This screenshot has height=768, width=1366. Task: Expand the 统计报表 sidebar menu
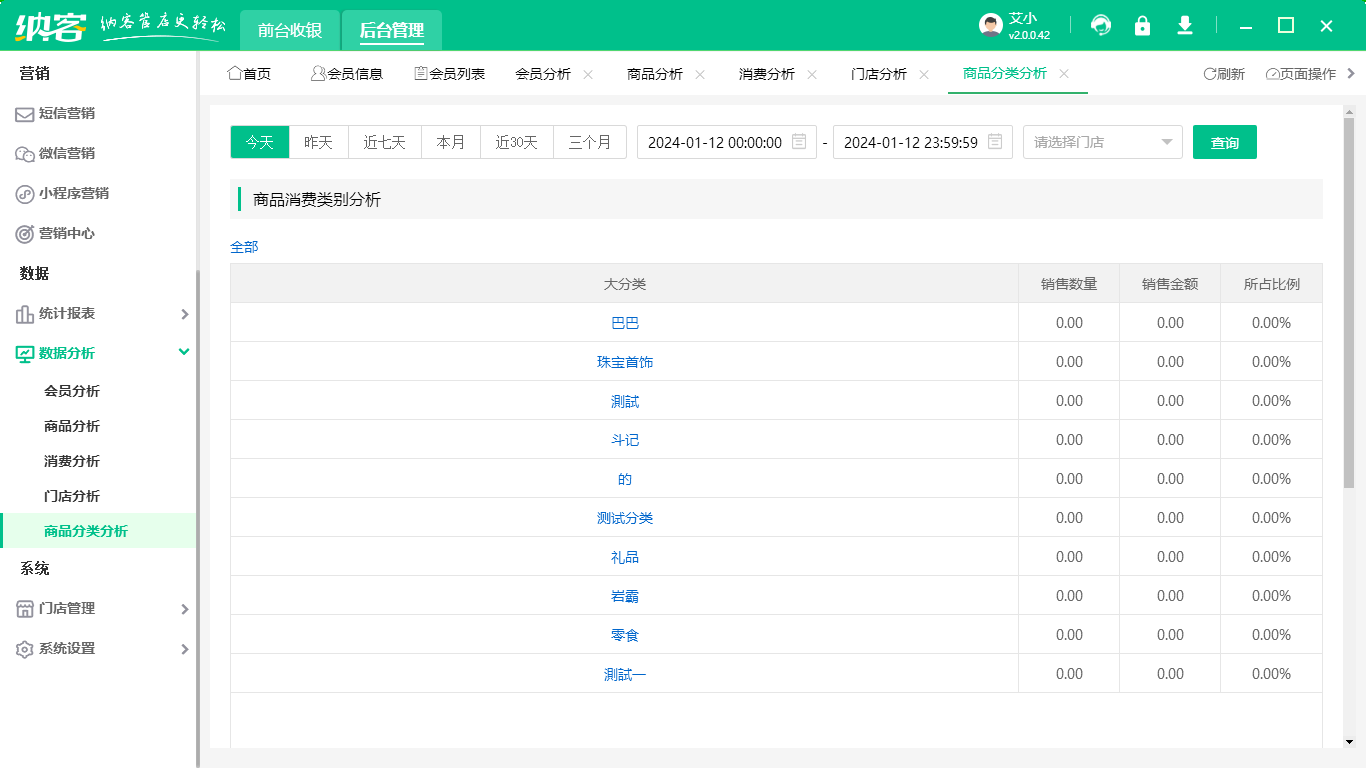(x=184, y=314)
